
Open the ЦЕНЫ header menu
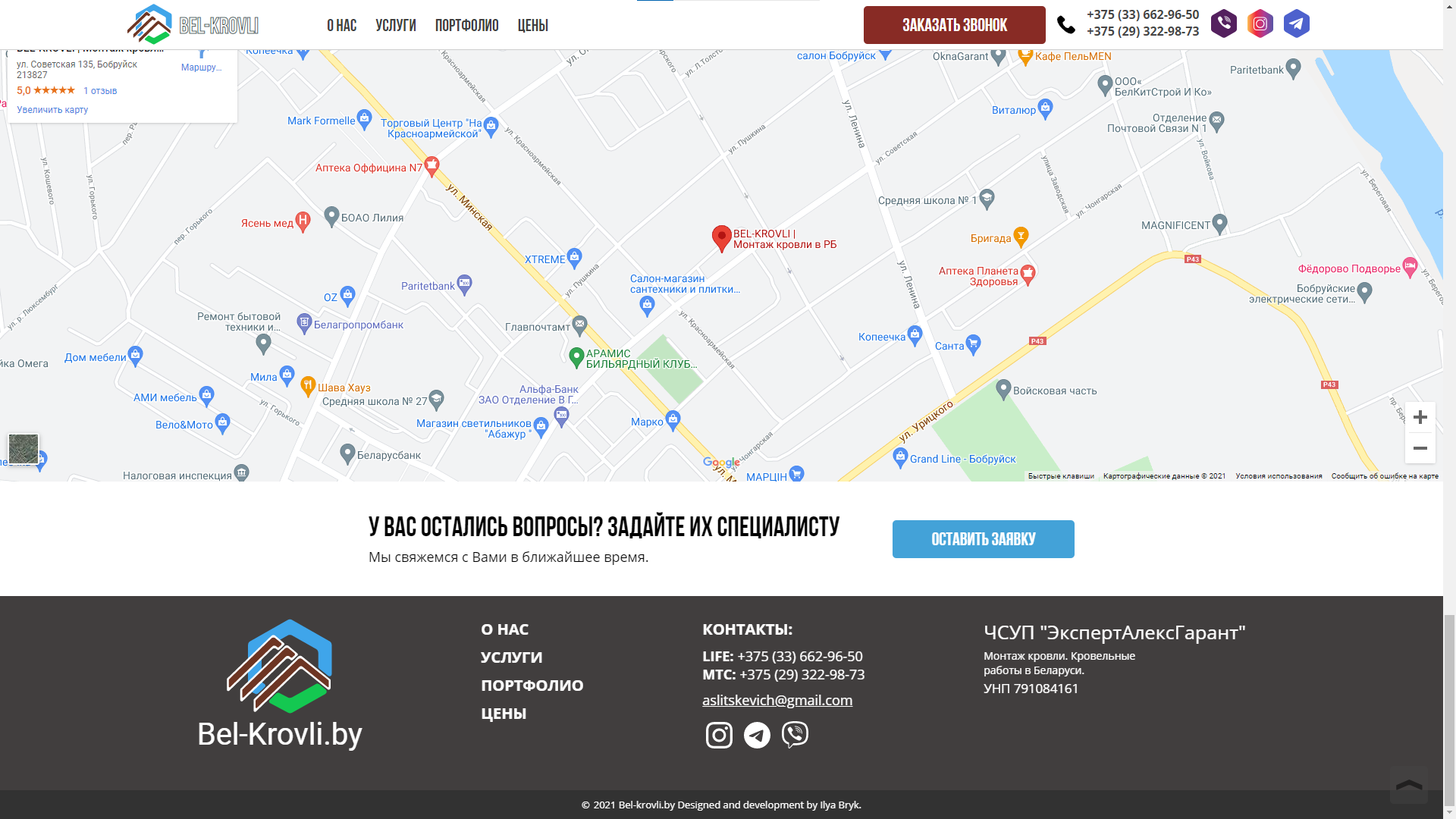533,25
